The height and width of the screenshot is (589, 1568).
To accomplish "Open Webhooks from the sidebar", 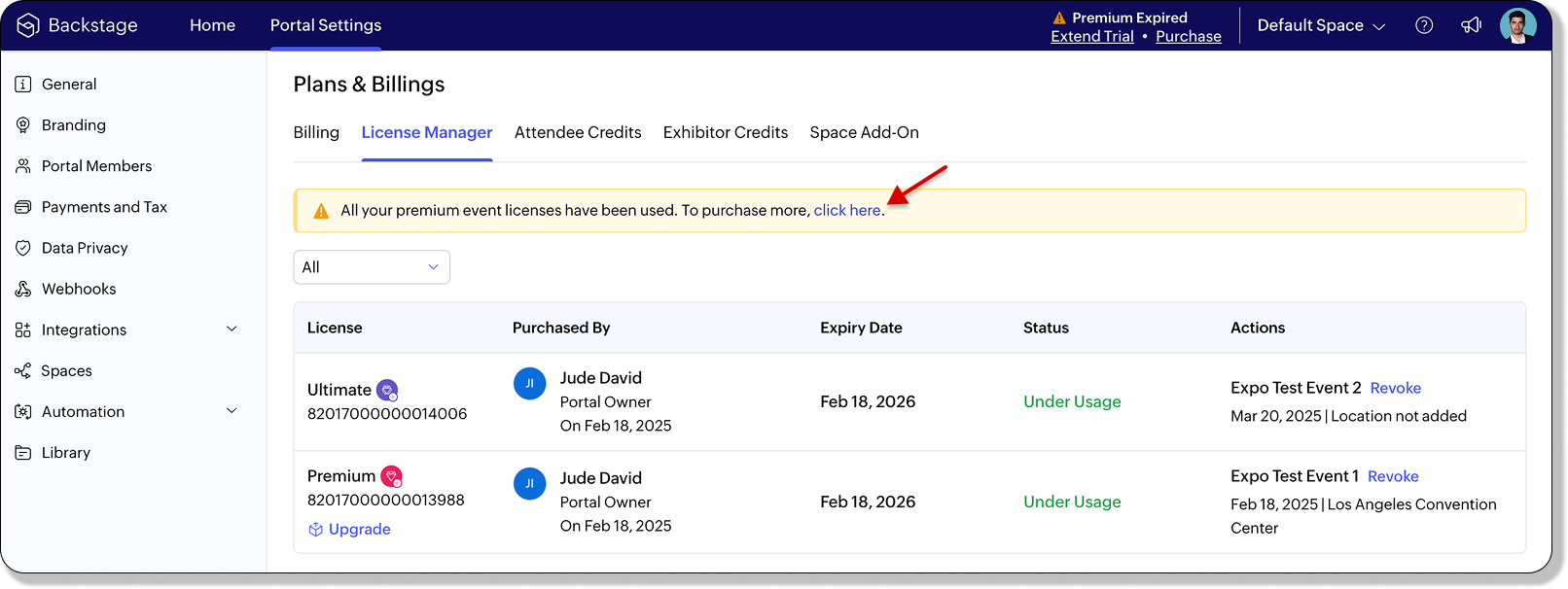I will coord(79,289).
